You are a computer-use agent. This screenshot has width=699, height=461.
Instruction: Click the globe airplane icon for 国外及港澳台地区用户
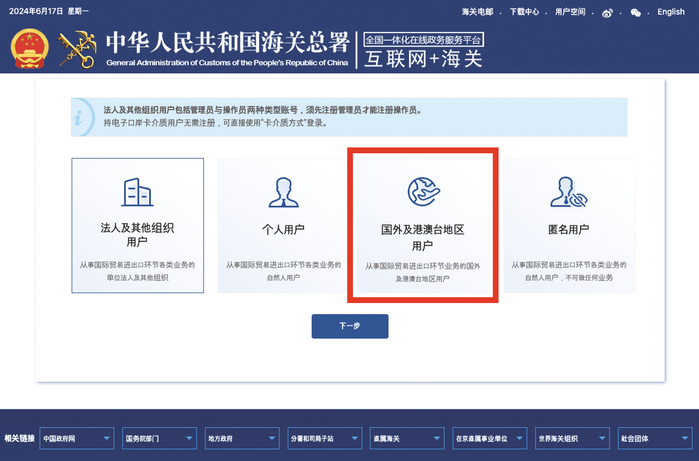[x=424, y=192]
